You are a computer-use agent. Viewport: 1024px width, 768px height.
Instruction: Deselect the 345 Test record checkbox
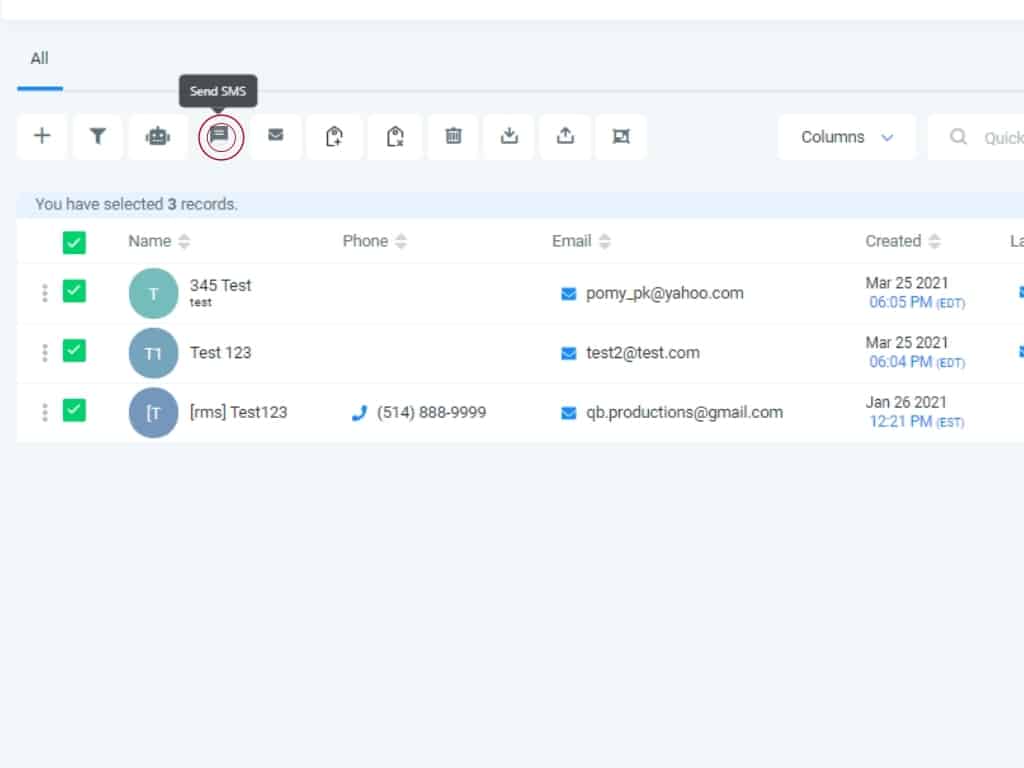(x=74, y=291)
